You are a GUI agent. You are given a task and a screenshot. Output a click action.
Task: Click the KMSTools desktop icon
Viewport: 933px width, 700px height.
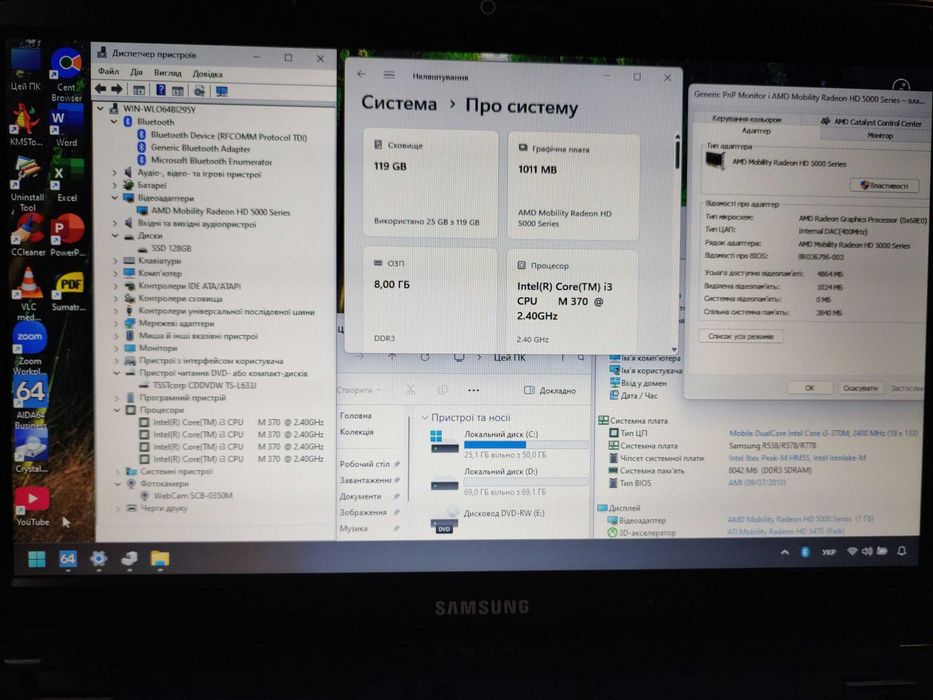coord(26,125)
